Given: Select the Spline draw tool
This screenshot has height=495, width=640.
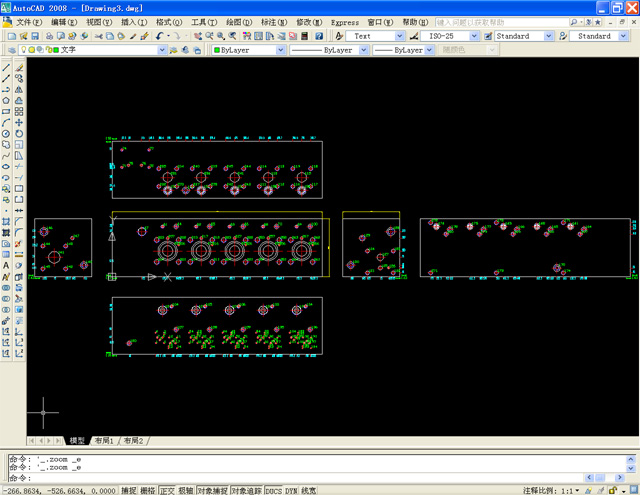Looking at the screenshot, I should click(6, 155).
